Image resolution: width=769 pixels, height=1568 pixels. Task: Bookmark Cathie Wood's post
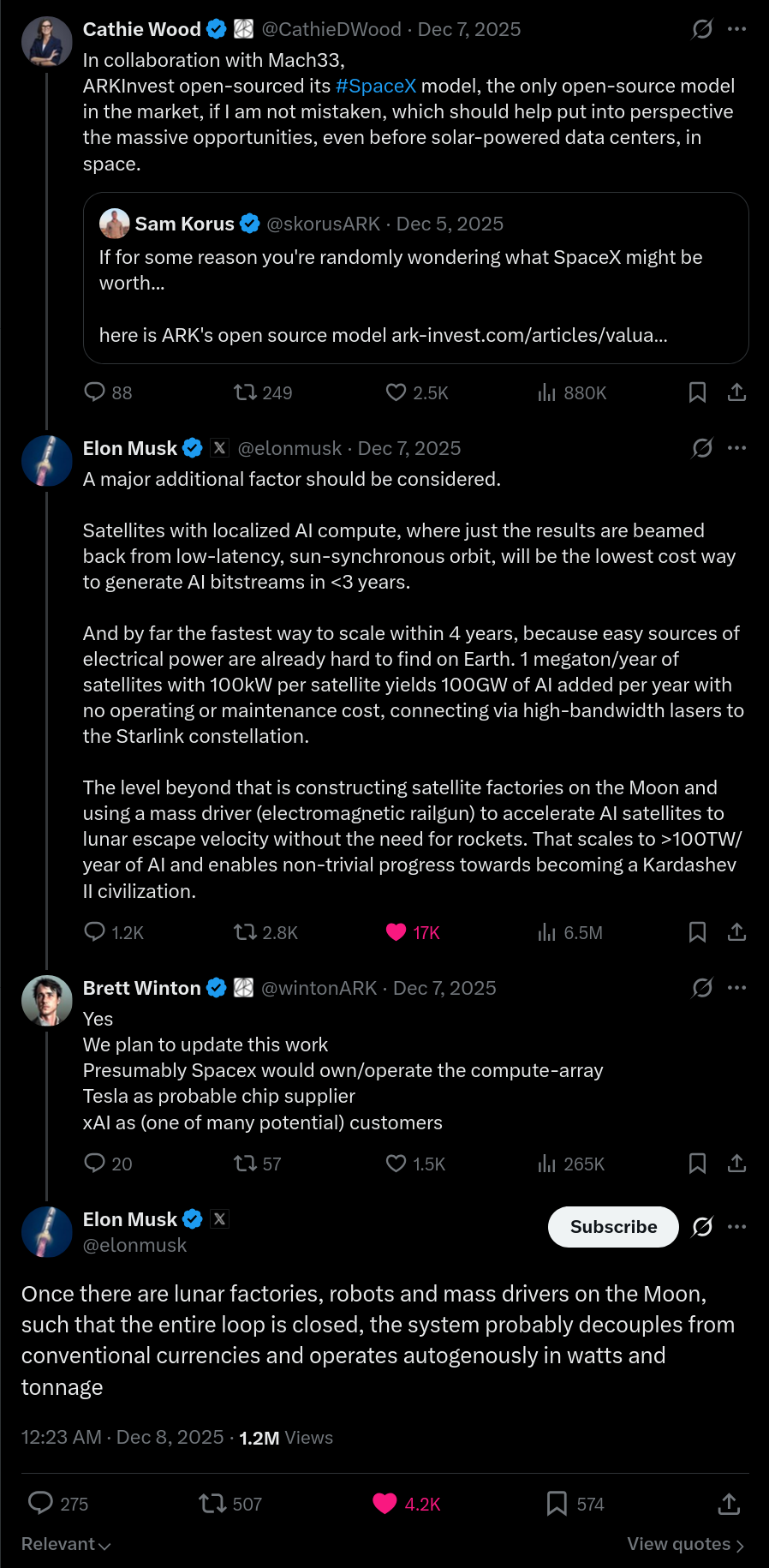(697, 392)
